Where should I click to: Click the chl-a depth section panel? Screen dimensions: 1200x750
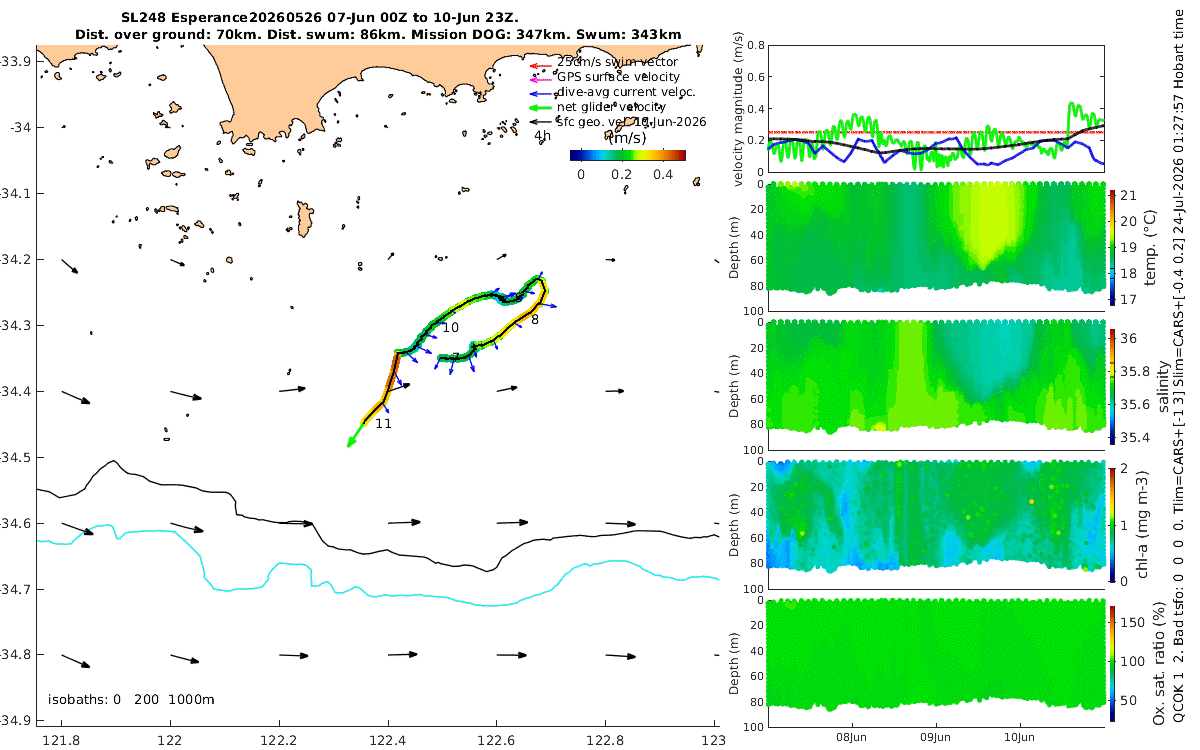tap(935, 516)
